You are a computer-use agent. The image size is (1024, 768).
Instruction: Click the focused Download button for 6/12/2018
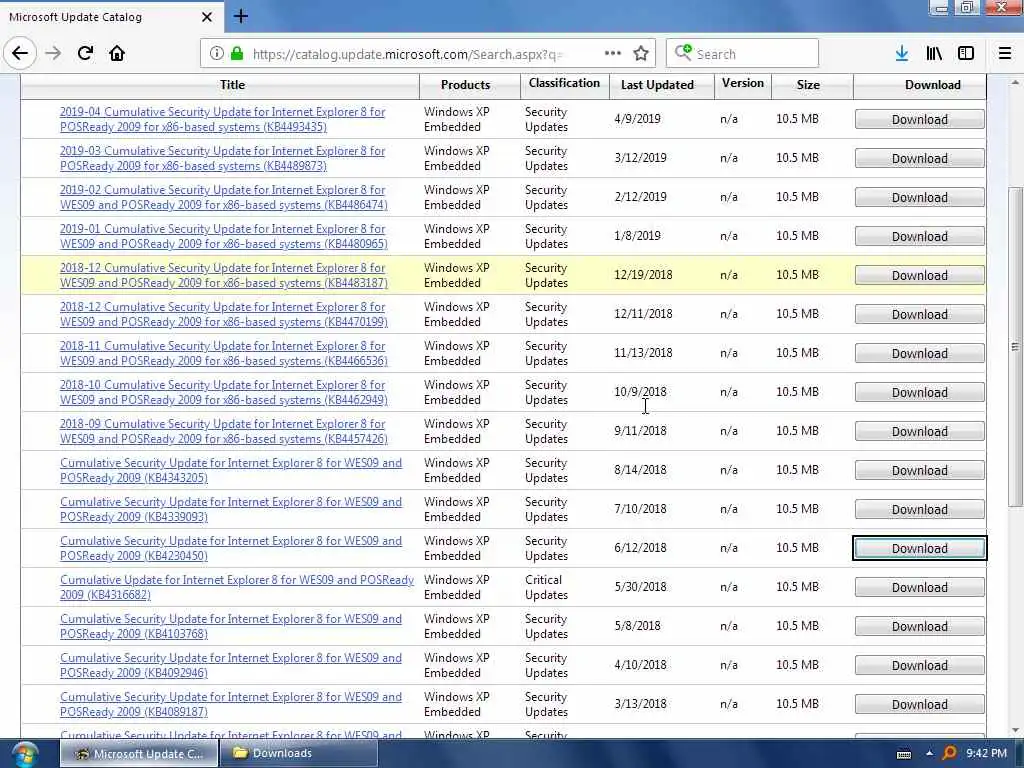(920, 549)
